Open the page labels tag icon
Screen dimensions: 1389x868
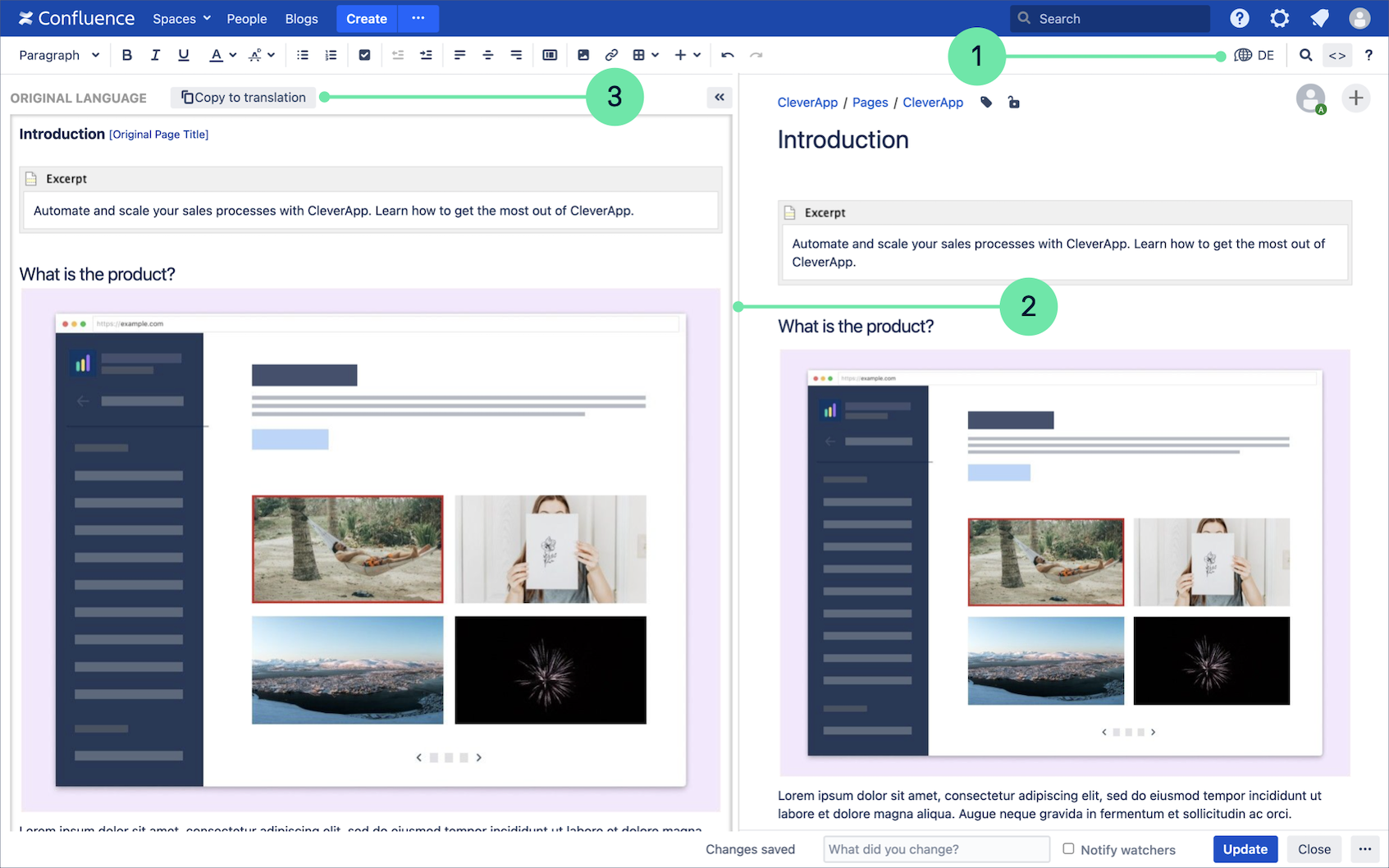pos(986,103)
